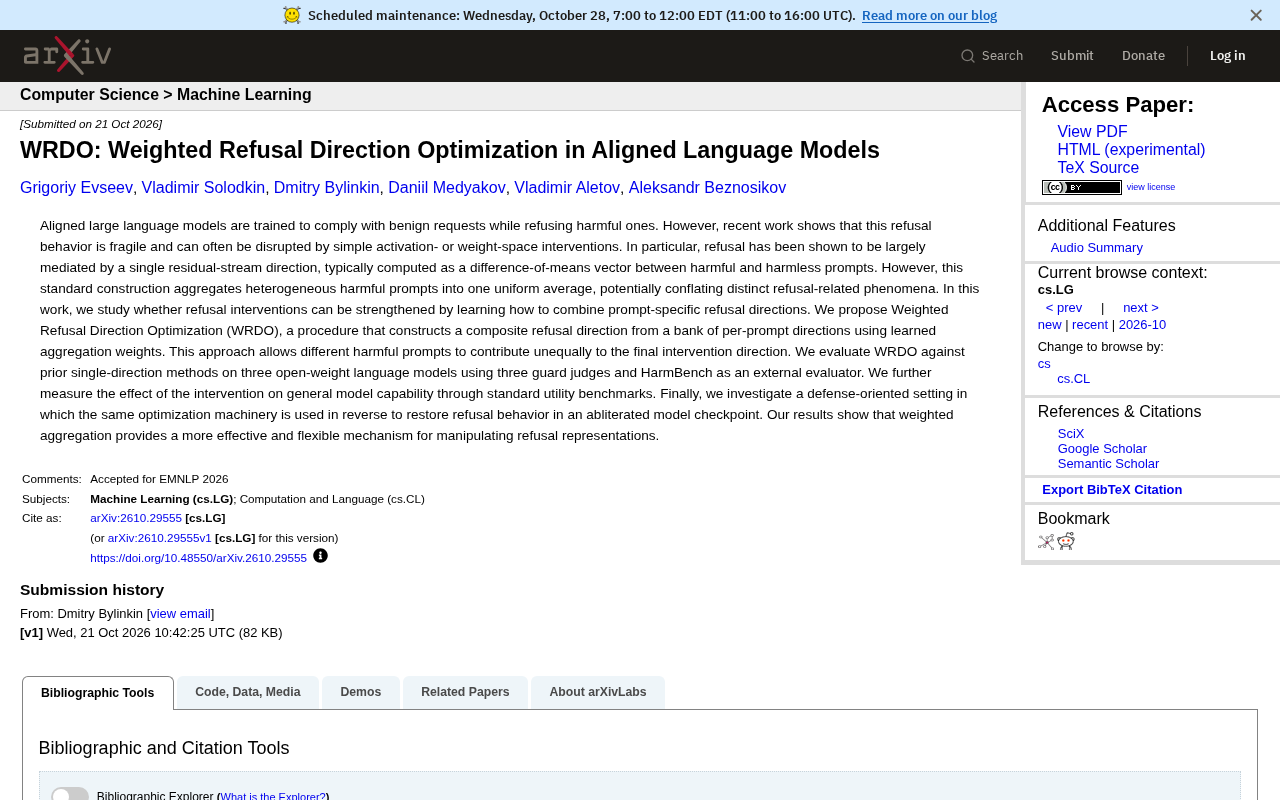The width and height of the screenshot is (1280, 800).
Task: Open the DOI link for arXiv.2610.29555
Action: pyautogui.click(x=198, y=558)
